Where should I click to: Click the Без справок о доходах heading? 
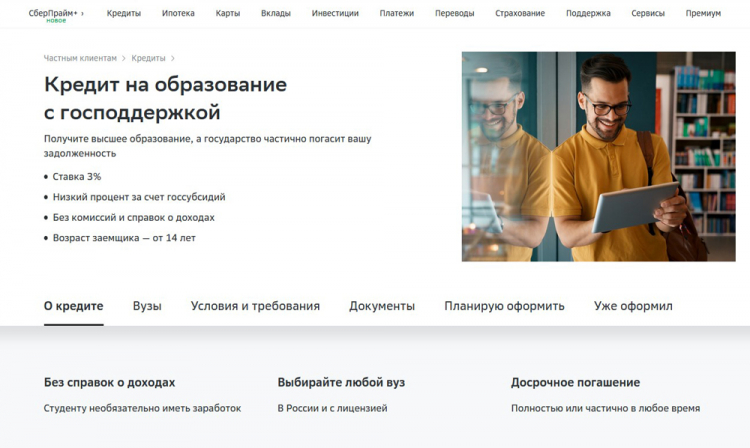click(110, 382)
